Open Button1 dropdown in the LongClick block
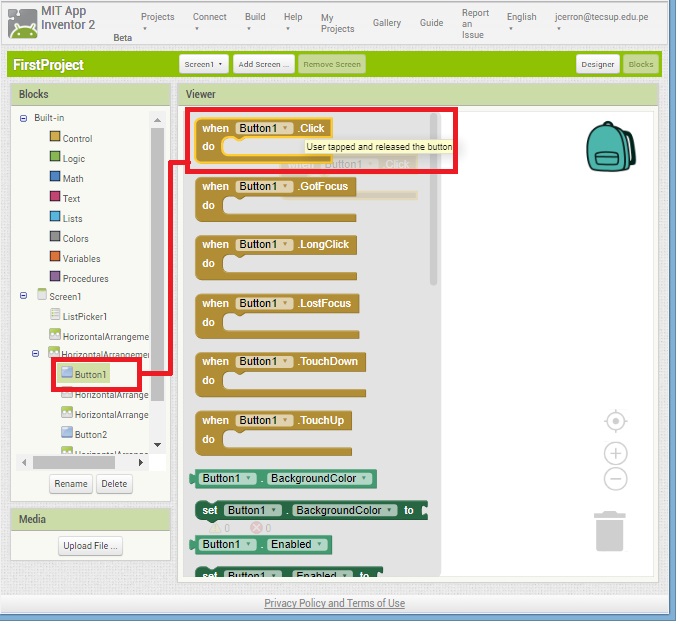 (264, 245)
